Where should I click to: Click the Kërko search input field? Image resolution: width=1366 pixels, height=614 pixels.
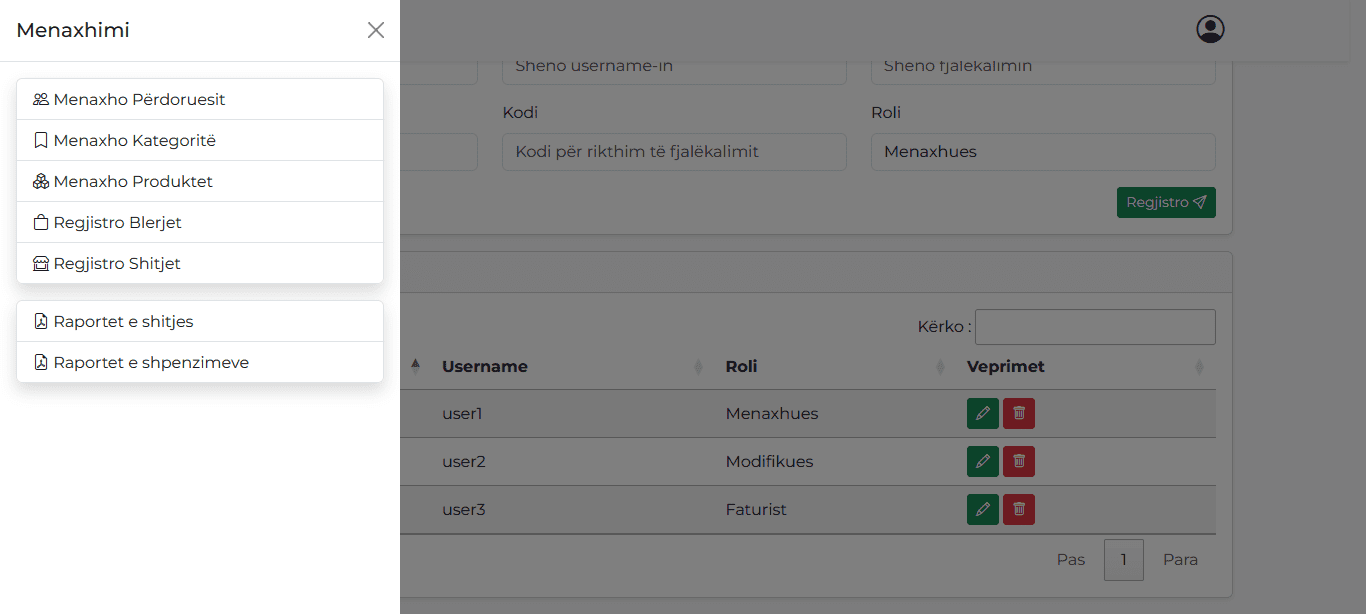pyautogui.click(x=1095, y=327)
